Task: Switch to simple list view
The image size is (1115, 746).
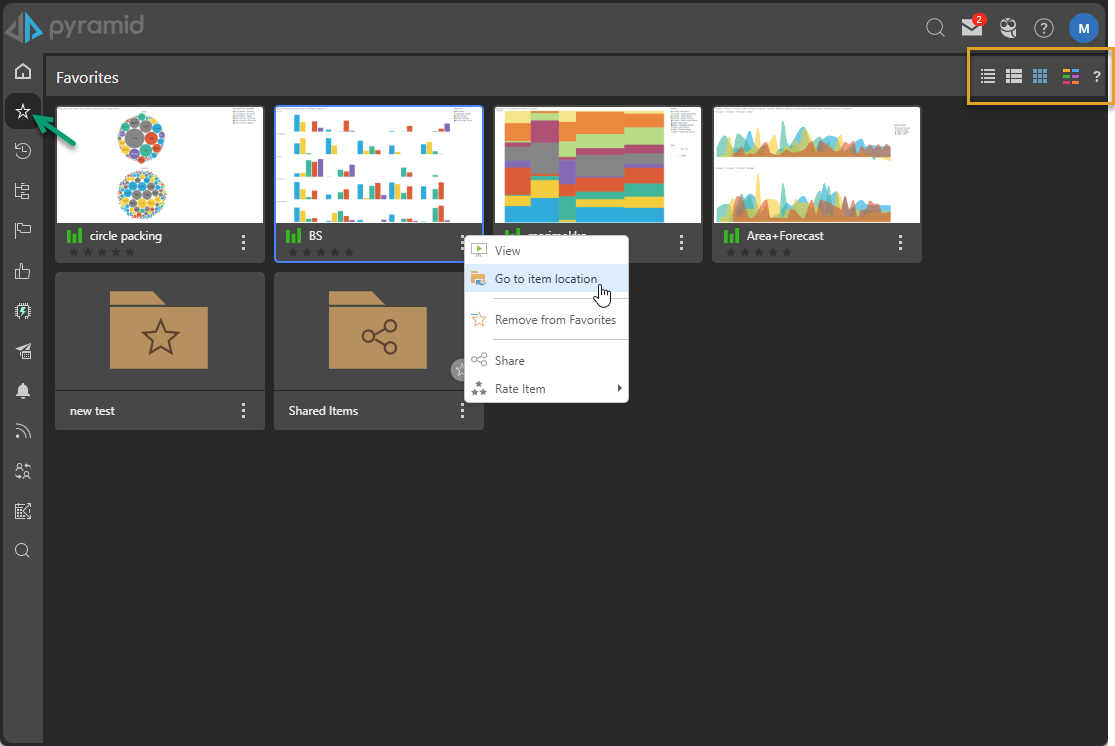Action: (988, 76)
